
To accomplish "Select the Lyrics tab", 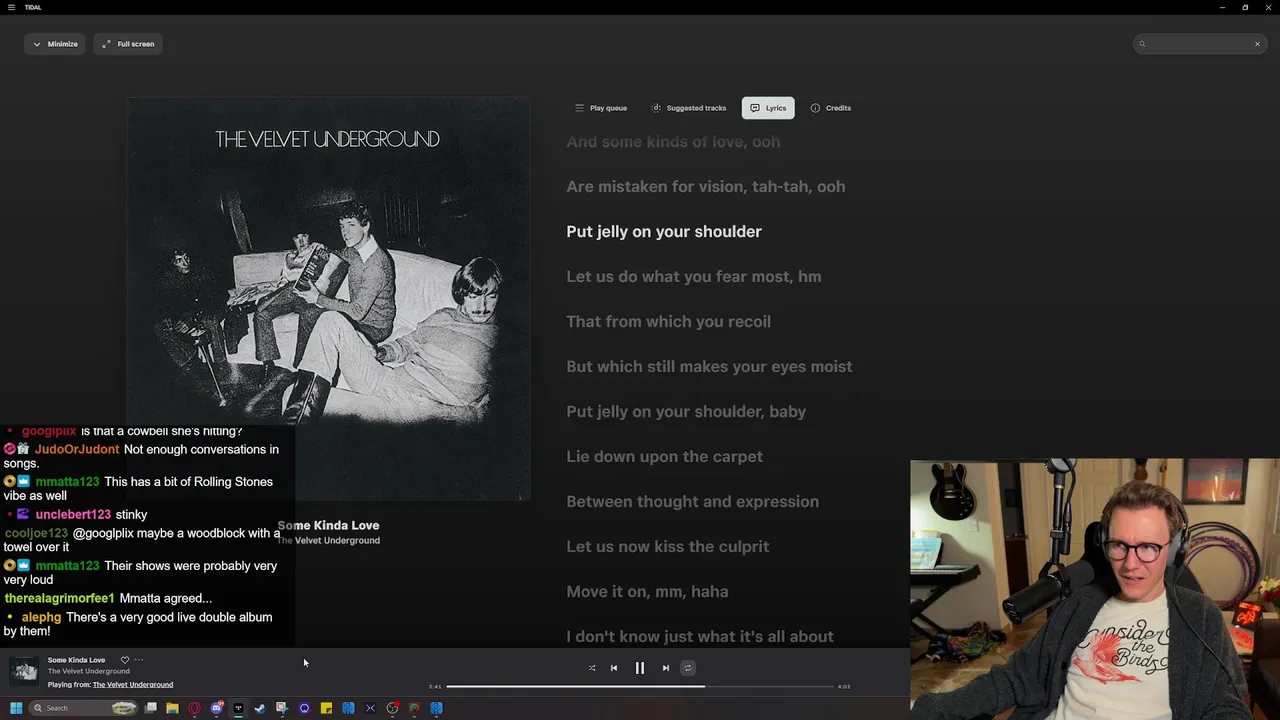I will coord(768,108).
